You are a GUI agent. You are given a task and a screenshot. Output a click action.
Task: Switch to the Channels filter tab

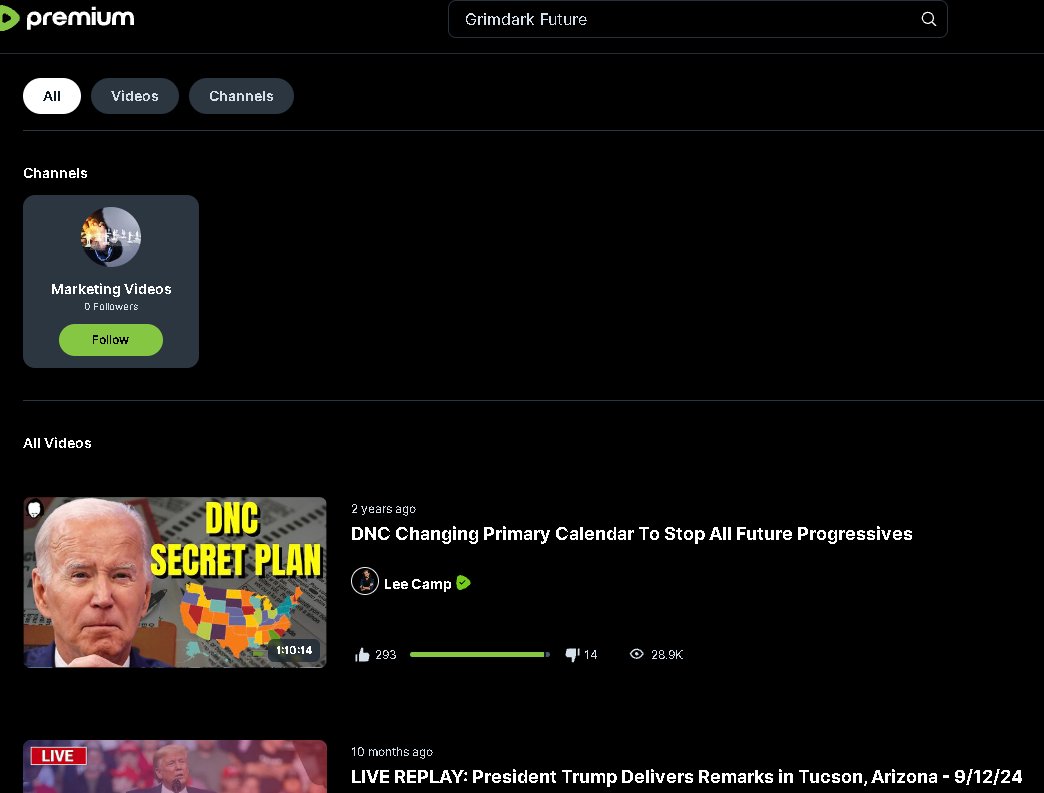tap(241, 96)
